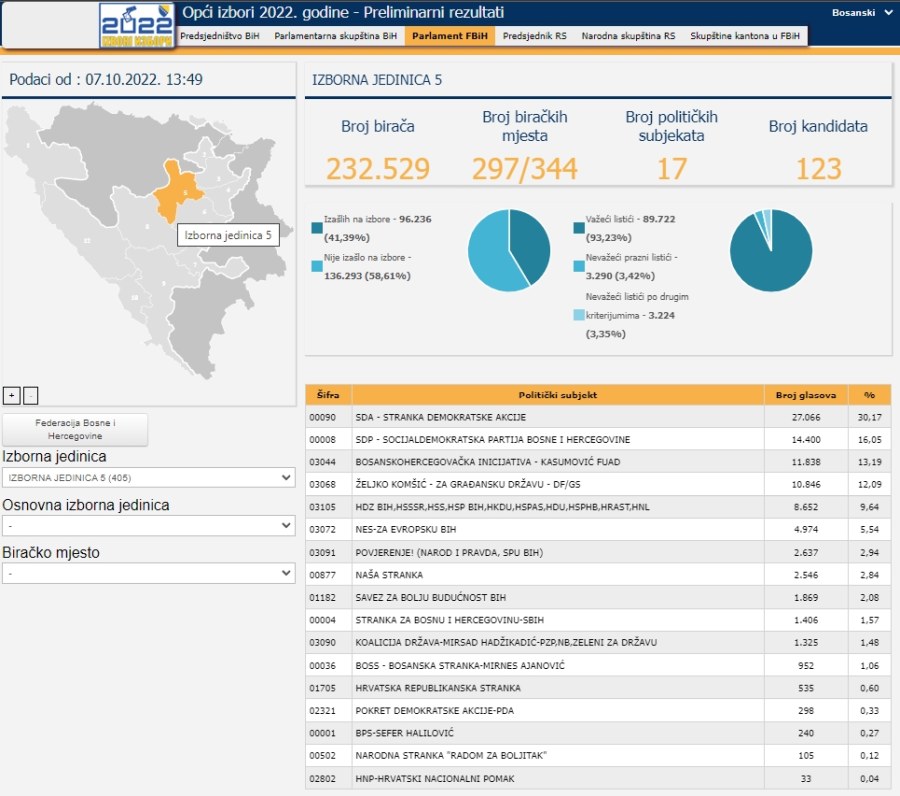
Task: Sort table by Broj glasova column header
Action: tap(806, 395)
